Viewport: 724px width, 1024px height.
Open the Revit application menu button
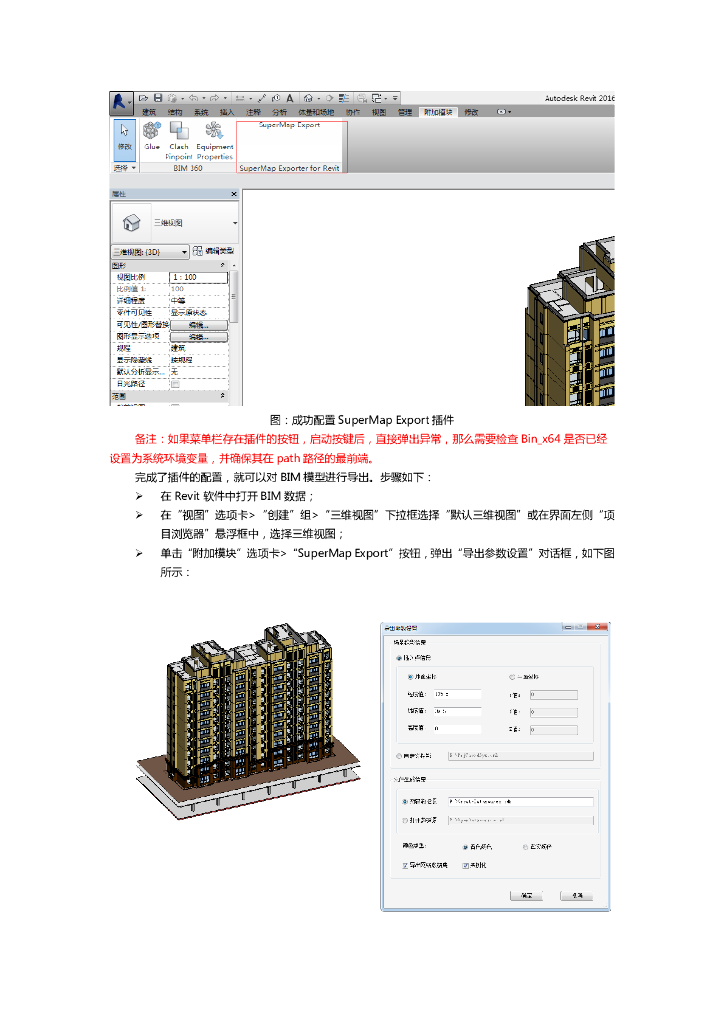[x=121, y=102]
